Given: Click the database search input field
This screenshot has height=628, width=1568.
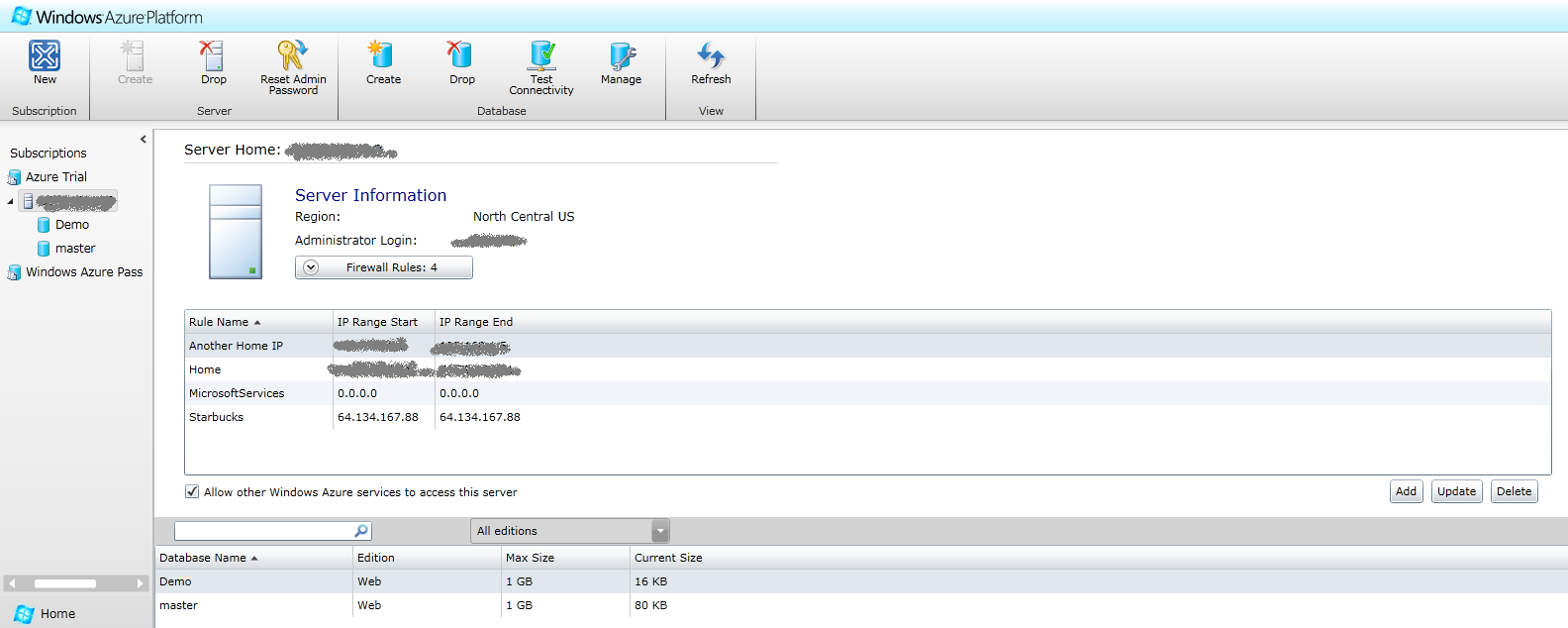Looking at the screenshot, I should (263, 531).
